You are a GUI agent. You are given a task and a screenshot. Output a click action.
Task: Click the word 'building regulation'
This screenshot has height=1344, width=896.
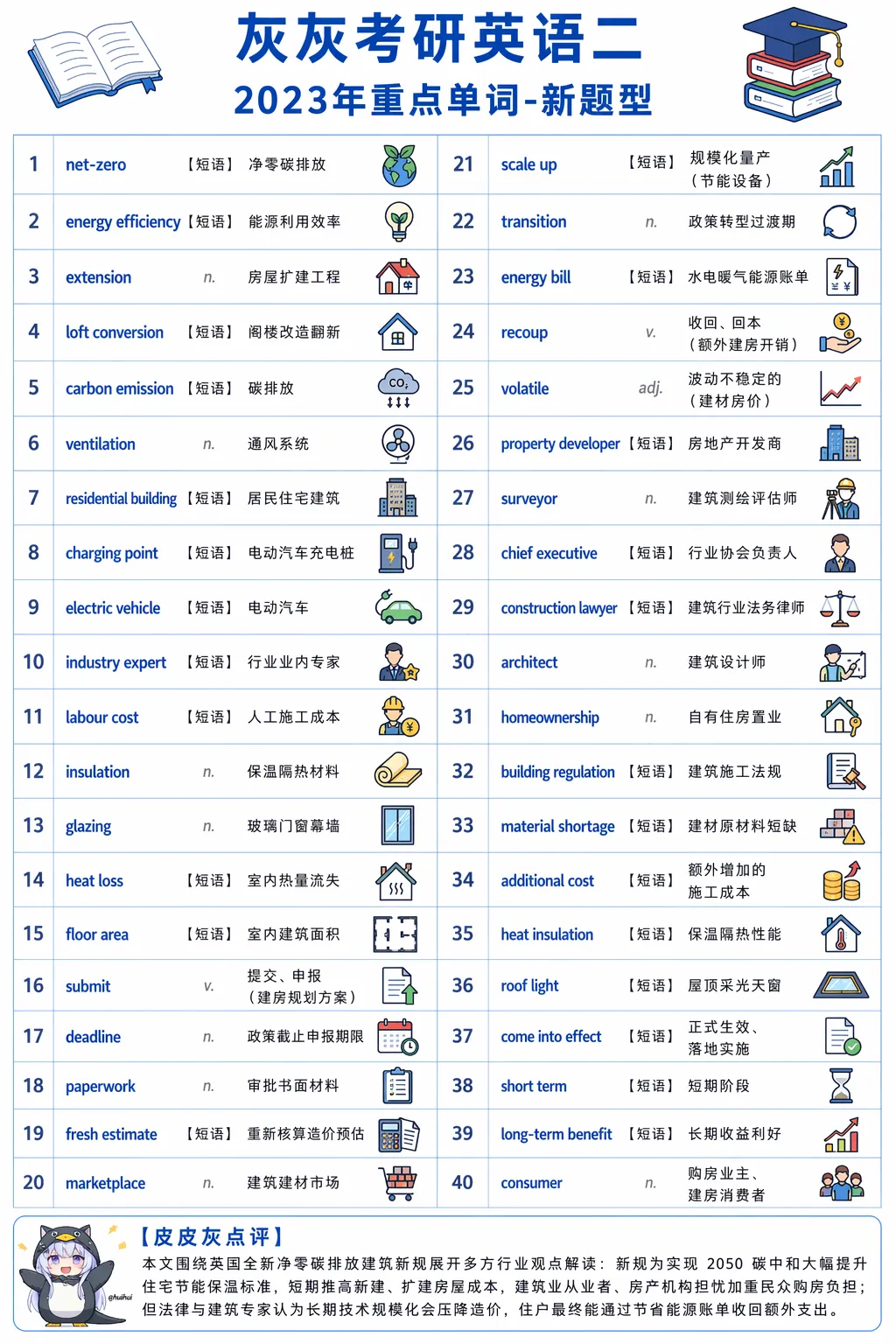pyautogui.click(x=558, y=772)
